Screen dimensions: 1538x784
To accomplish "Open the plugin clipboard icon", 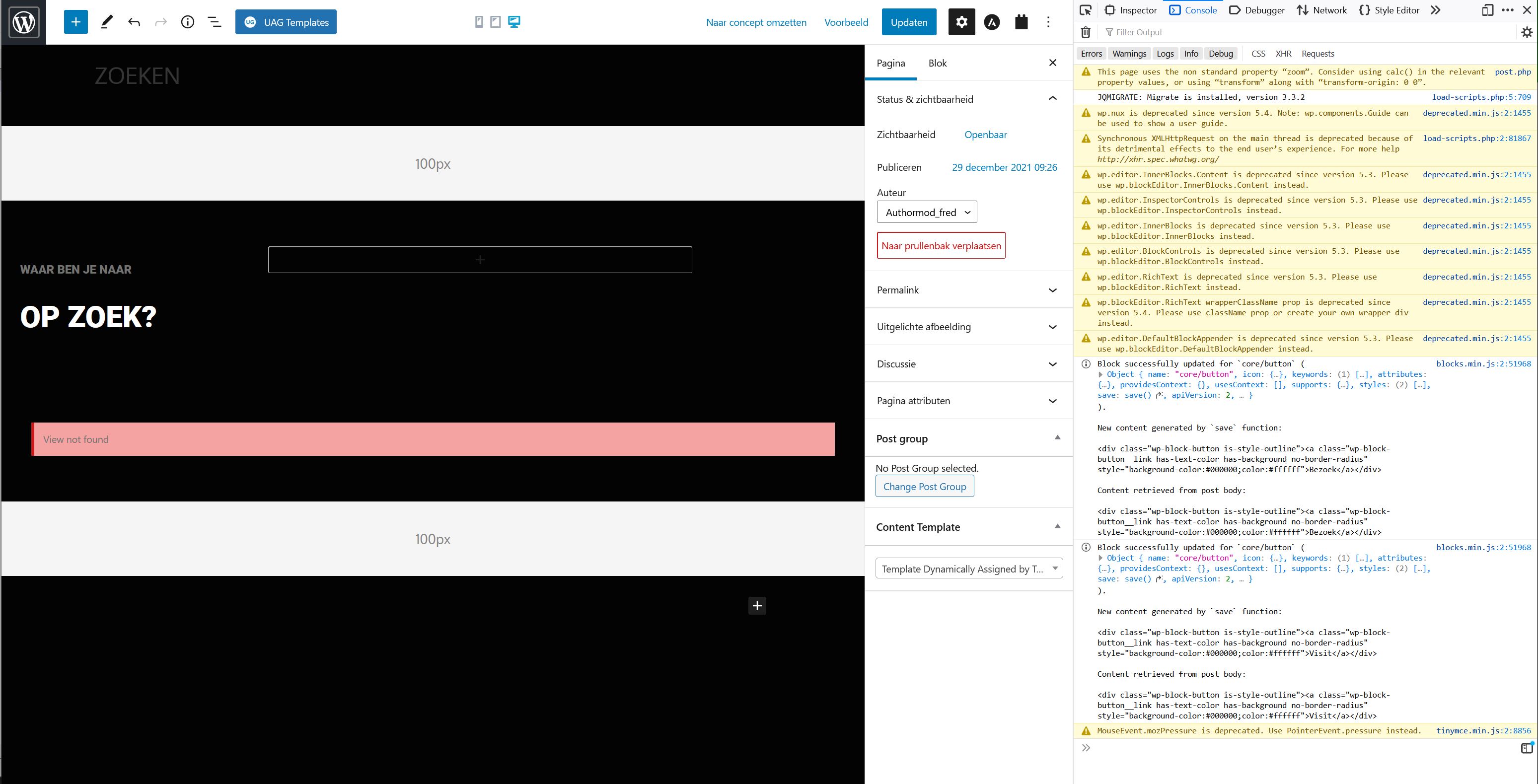I will (1022, 22).
